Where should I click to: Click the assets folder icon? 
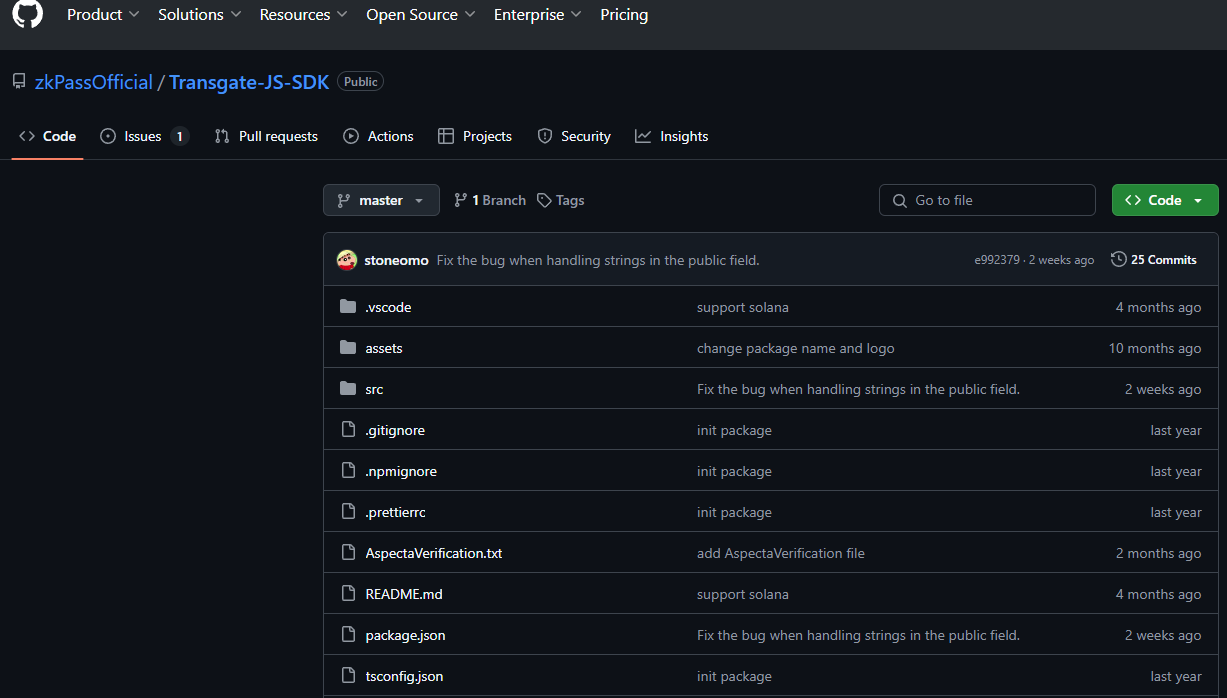tap(348, 348)
